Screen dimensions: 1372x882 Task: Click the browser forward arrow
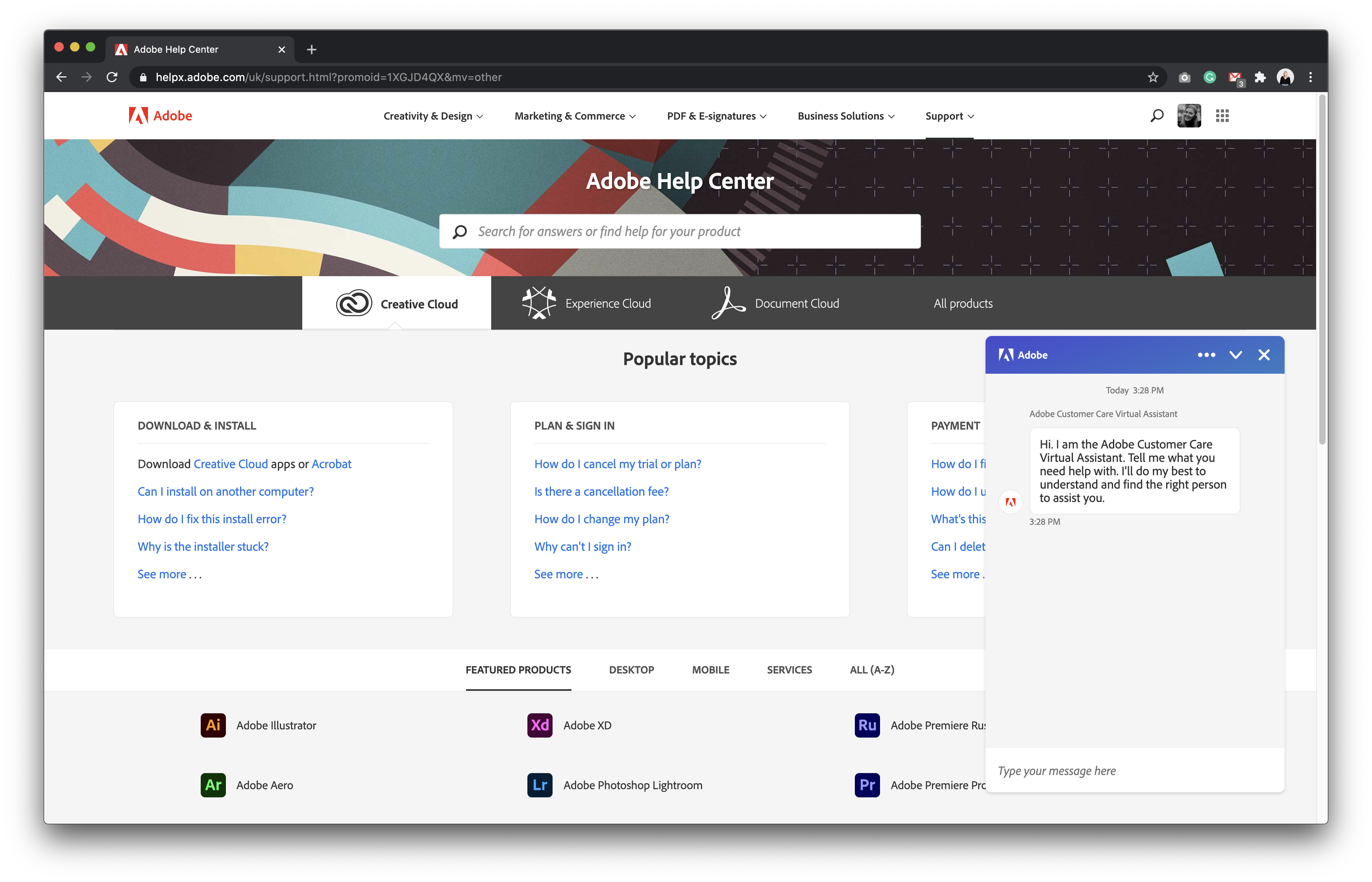point(87,77)
